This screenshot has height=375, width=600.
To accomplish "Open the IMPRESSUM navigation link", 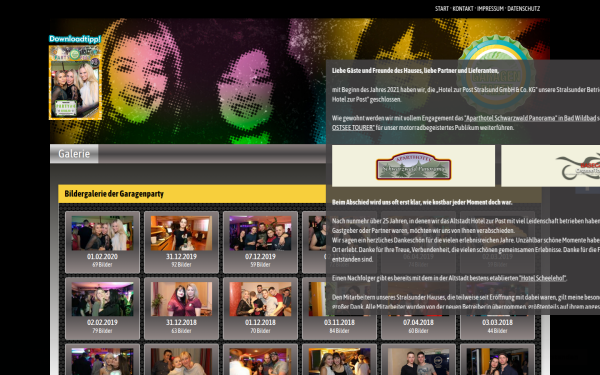I will click(x=490, y=8).
